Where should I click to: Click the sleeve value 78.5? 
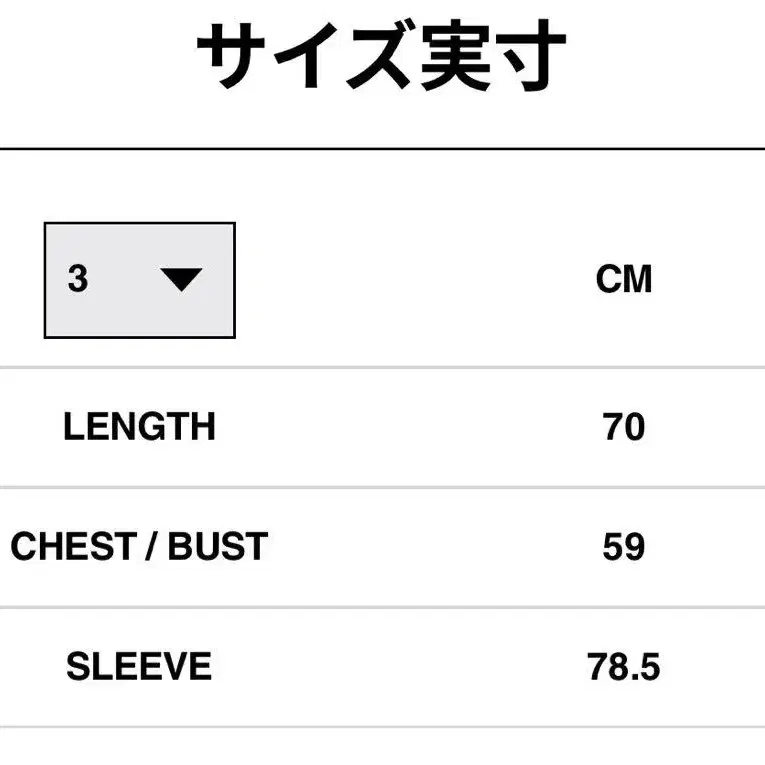(623, 667)
